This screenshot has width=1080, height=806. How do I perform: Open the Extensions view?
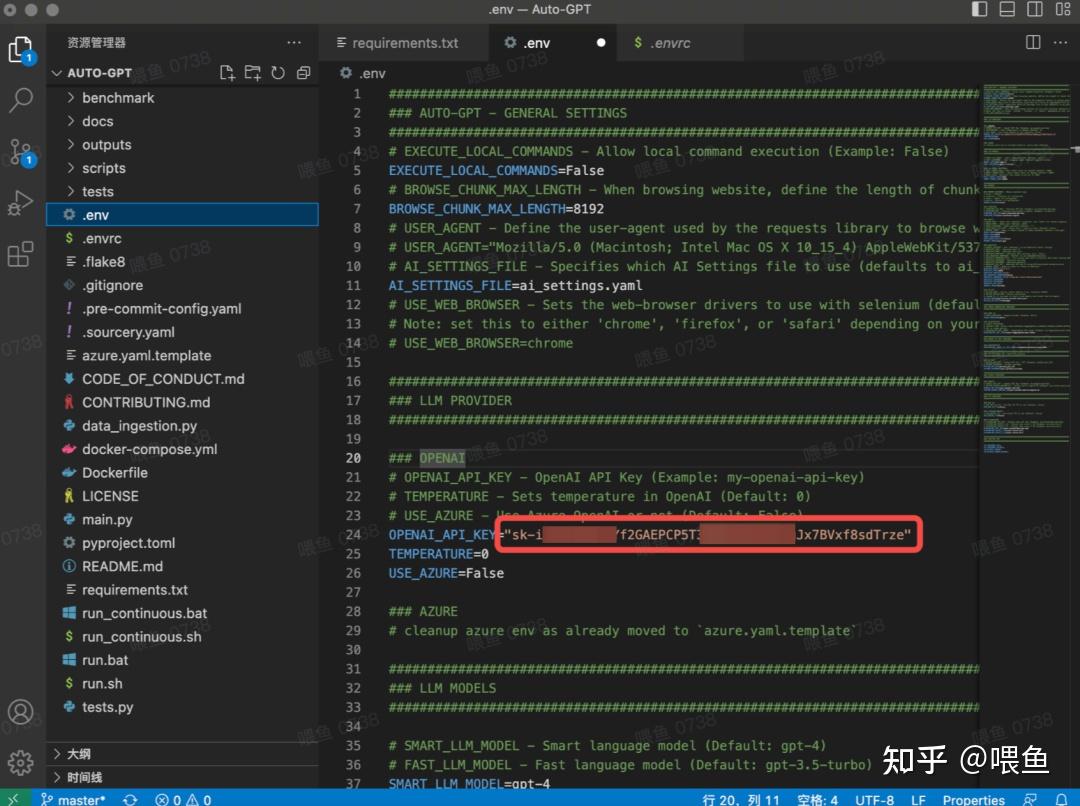pos(21,255)
